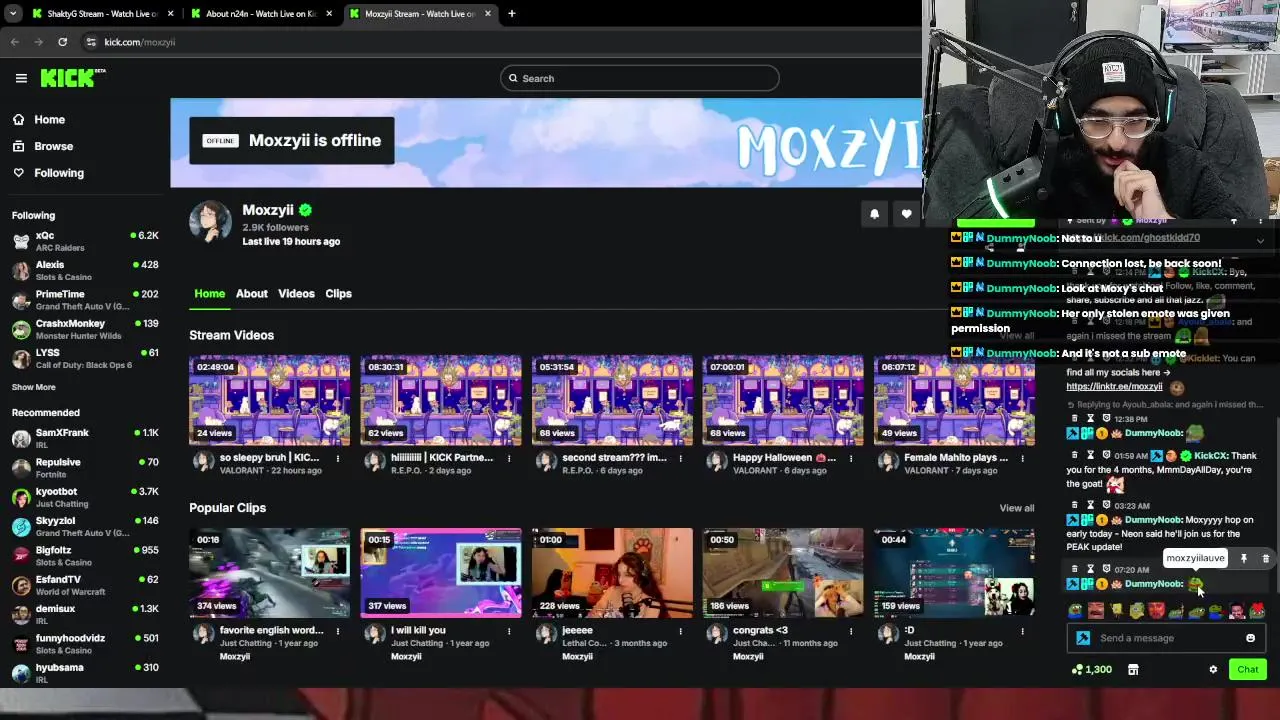Open Repulsive recommended channel

coord(85,468)
